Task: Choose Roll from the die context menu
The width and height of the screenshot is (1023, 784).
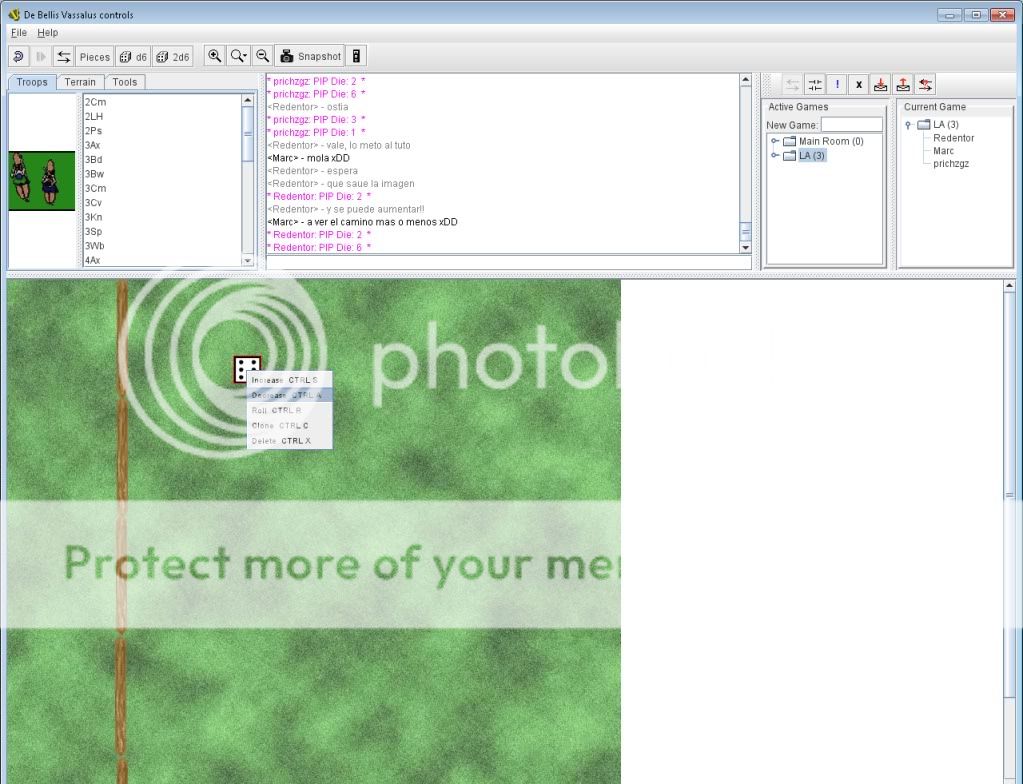Action: tap(290, 410)
